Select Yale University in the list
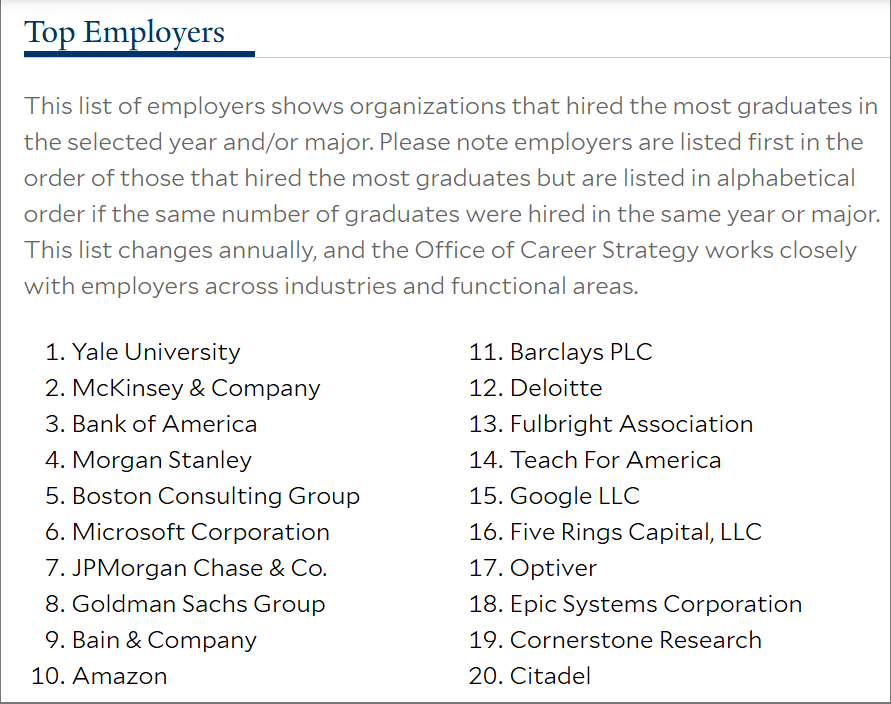891x704 pixels. [x=156, y=352]
